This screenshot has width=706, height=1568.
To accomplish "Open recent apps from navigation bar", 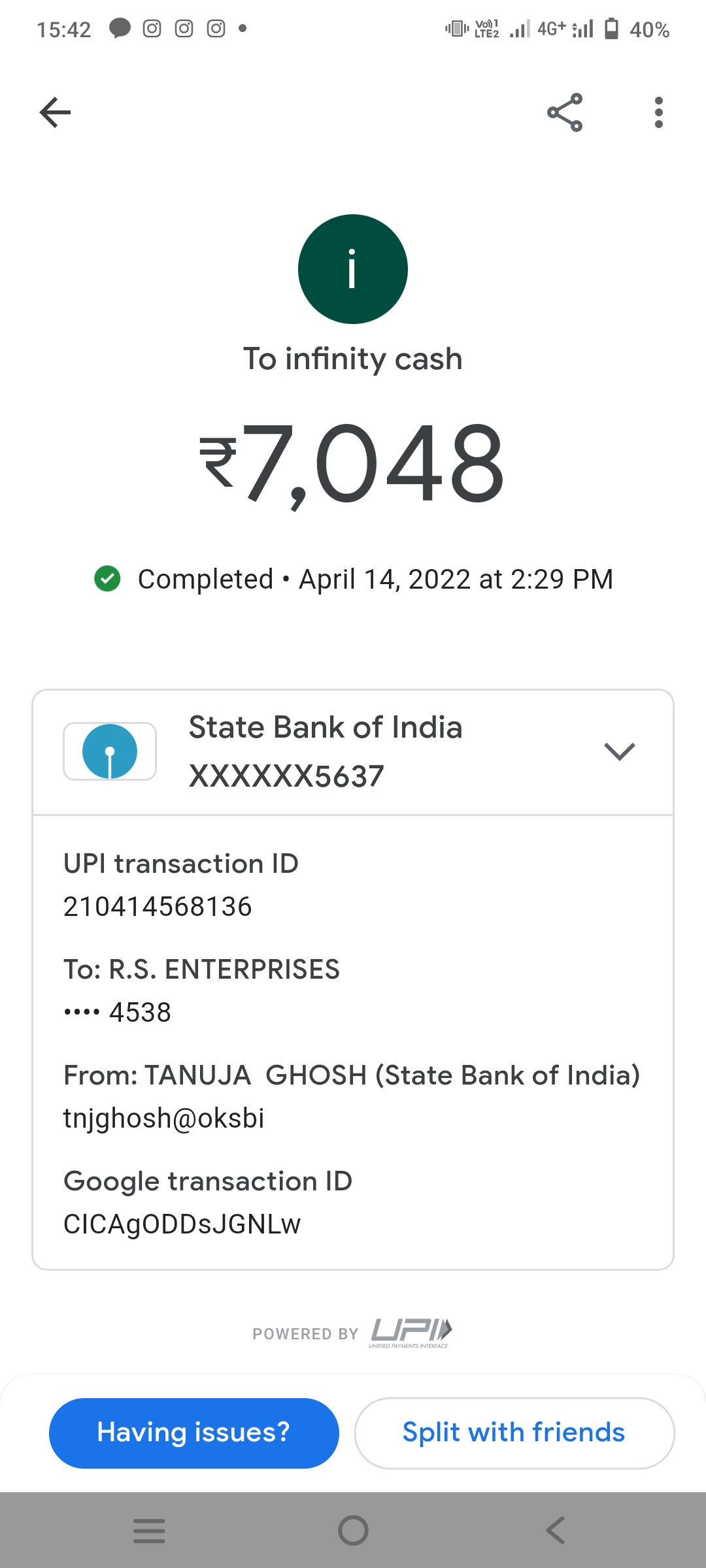I will [149, 1530].
